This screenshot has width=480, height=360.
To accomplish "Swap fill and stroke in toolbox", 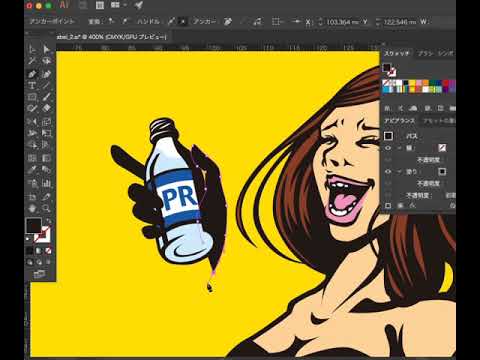I will 49,221.
